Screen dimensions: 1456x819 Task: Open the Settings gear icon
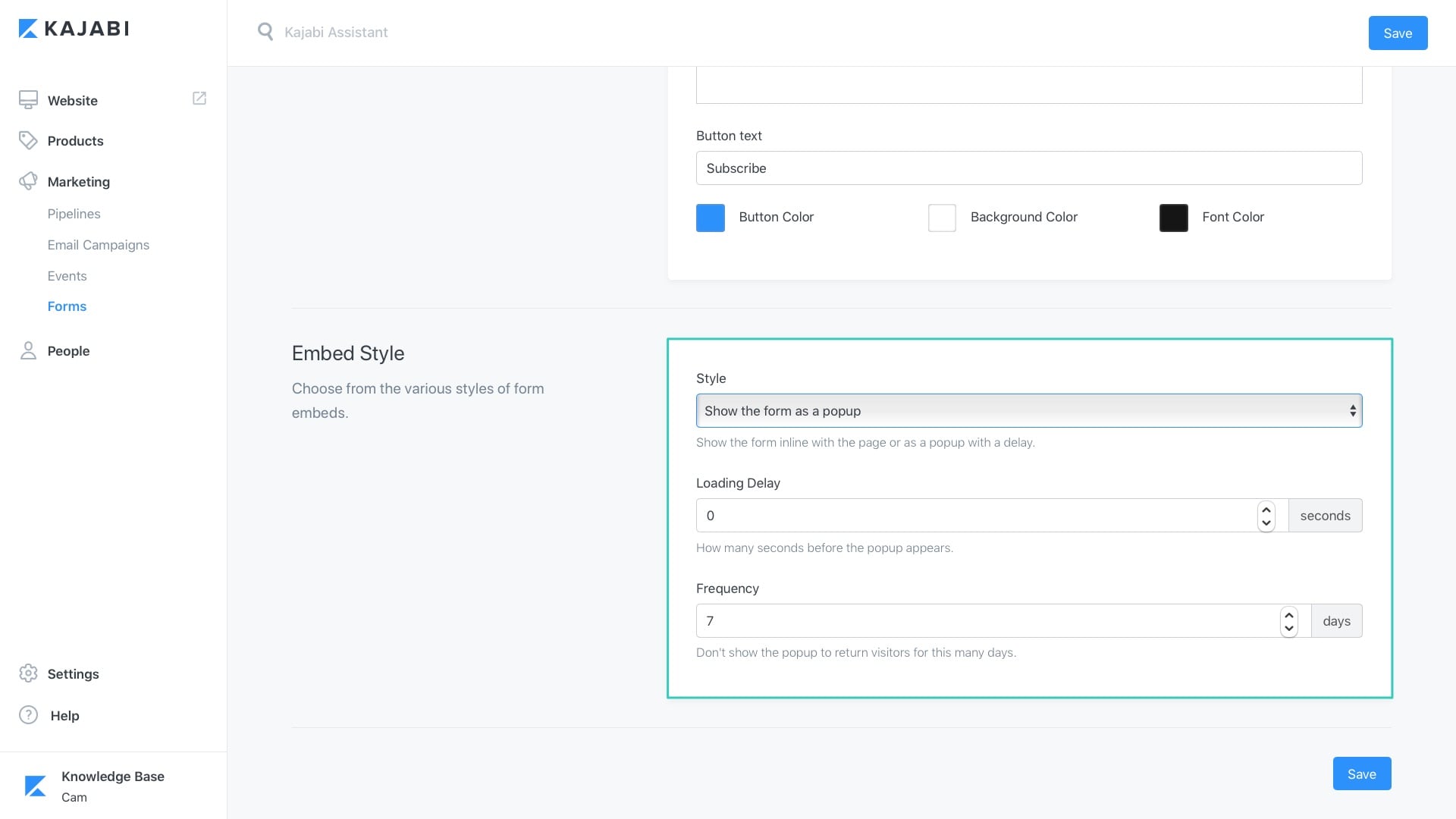(28, 673)
